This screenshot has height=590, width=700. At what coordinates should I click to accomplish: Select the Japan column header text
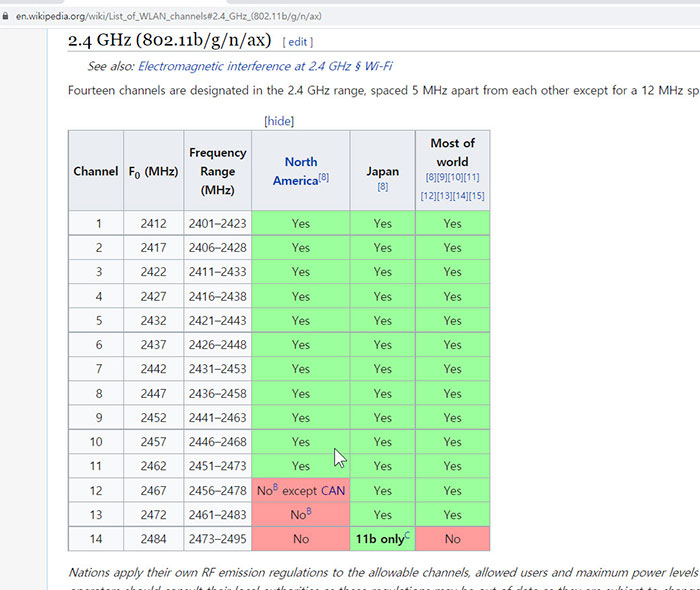pyautogui.click(x=383, y=171)
